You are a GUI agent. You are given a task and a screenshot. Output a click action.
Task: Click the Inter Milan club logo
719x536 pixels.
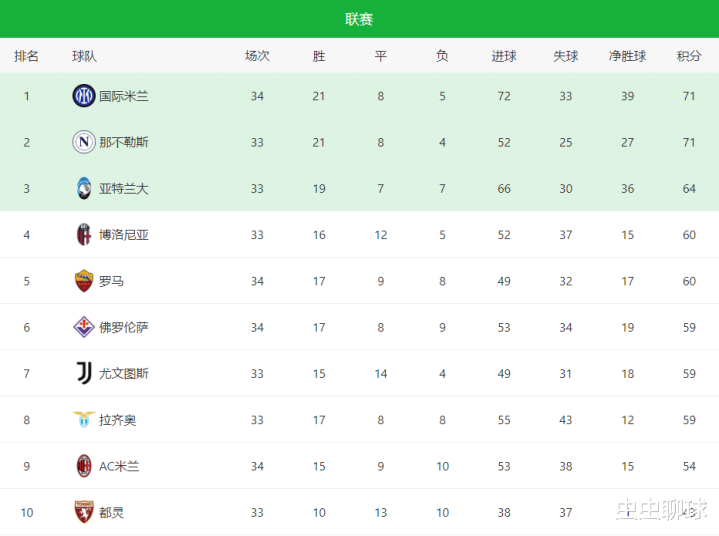click(x=84, y=96)
